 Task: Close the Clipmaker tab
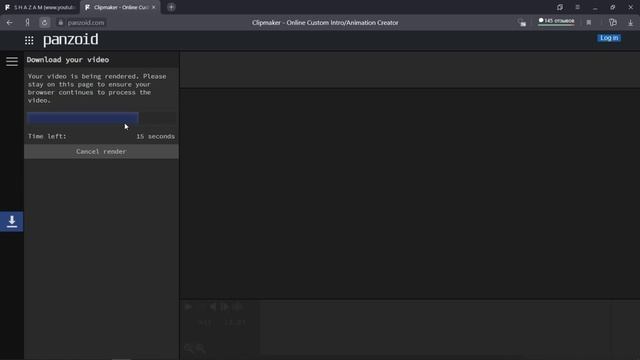coord(154,7)
